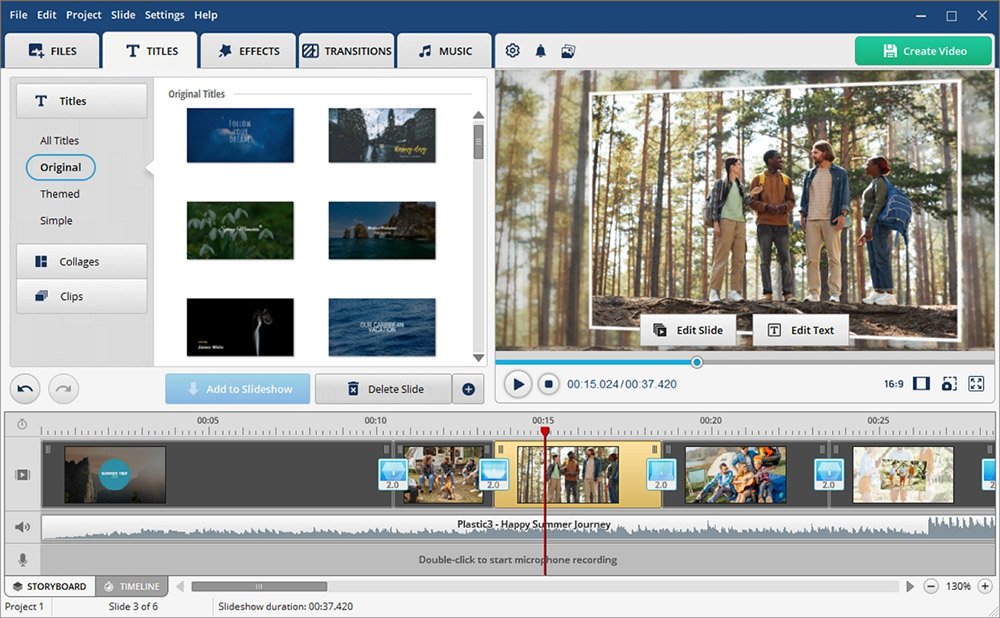Screen dimensions: 1000x618
Task: Select the black smoke title template
Action: (240, 327)
